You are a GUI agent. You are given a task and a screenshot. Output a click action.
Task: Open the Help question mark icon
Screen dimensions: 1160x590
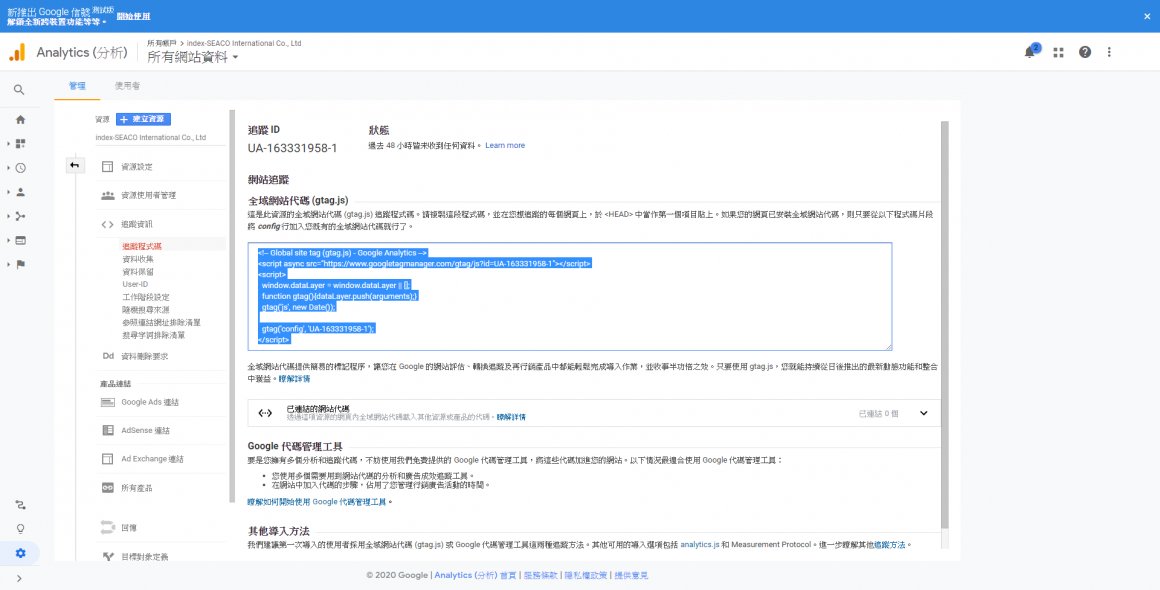click(x=1085, y=52)
